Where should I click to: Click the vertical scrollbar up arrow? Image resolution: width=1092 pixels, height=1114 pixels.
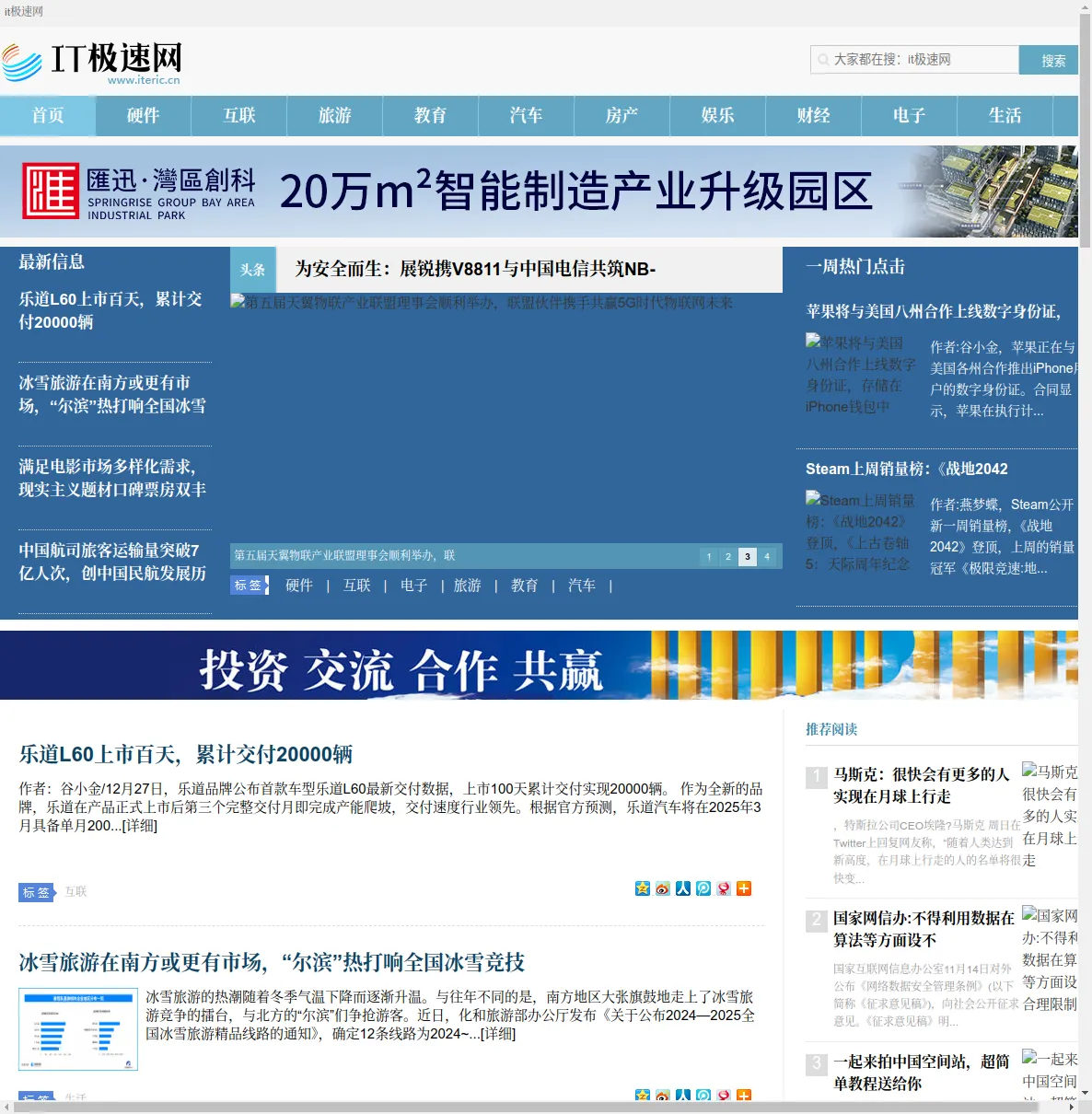pos(1084,7)
